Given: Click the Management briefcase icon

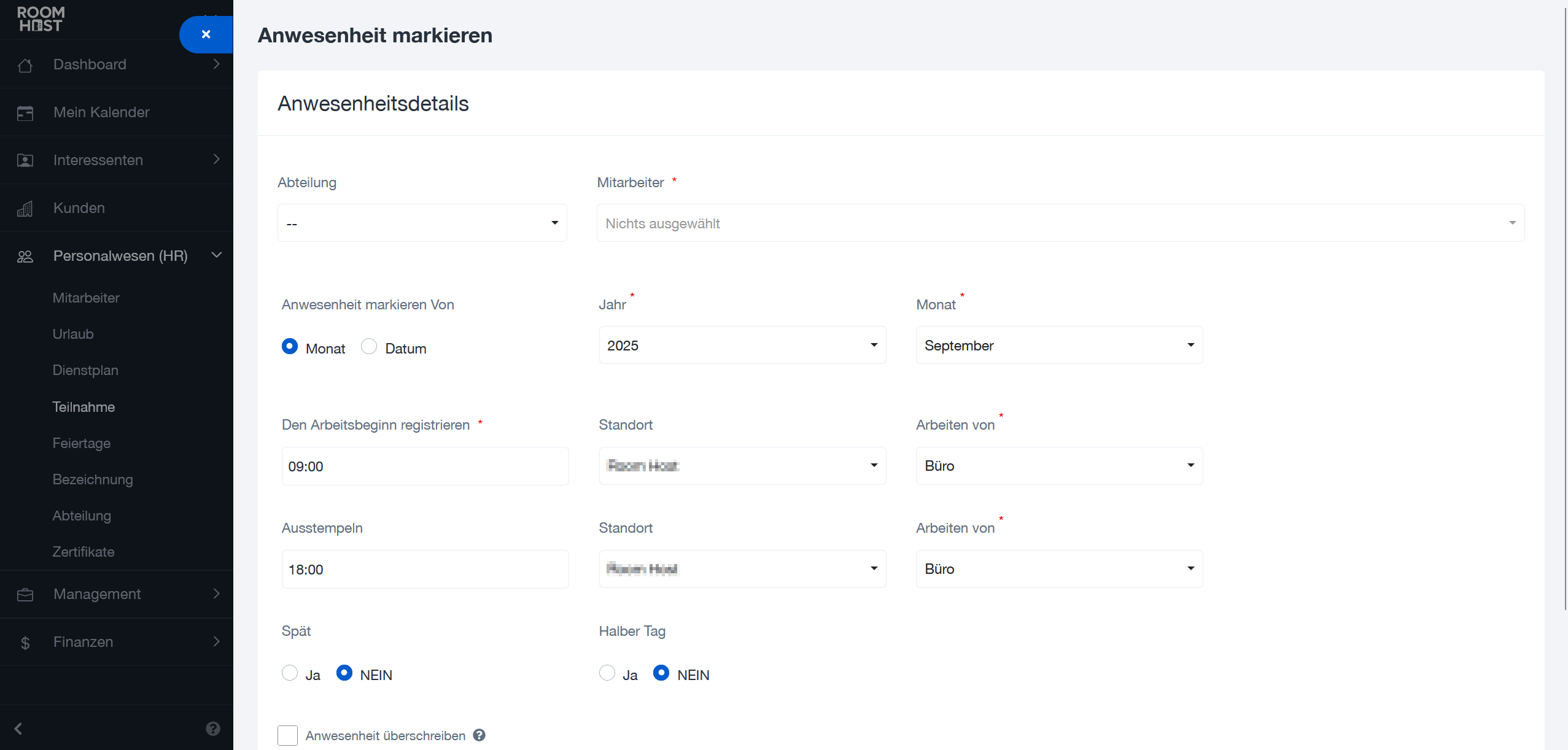Looking at the screenshot, I should (25, 595).
